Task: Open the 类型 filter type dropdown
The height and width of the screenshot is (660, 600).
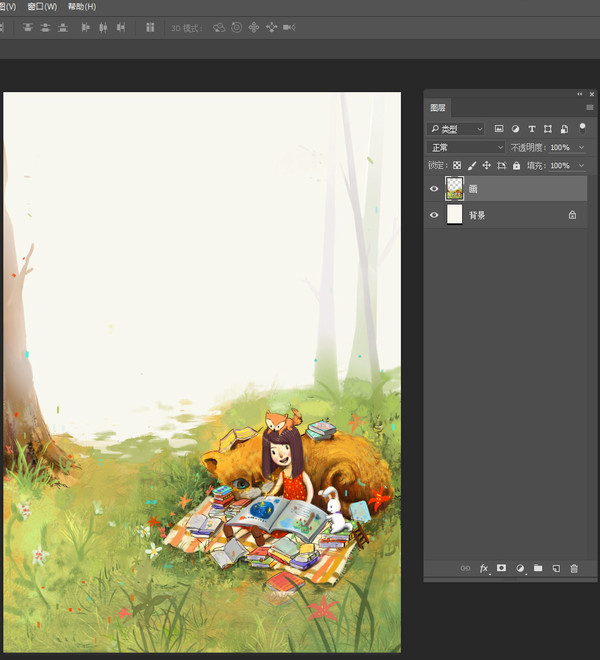Action: pyautogui.click(x=456, y=129)
